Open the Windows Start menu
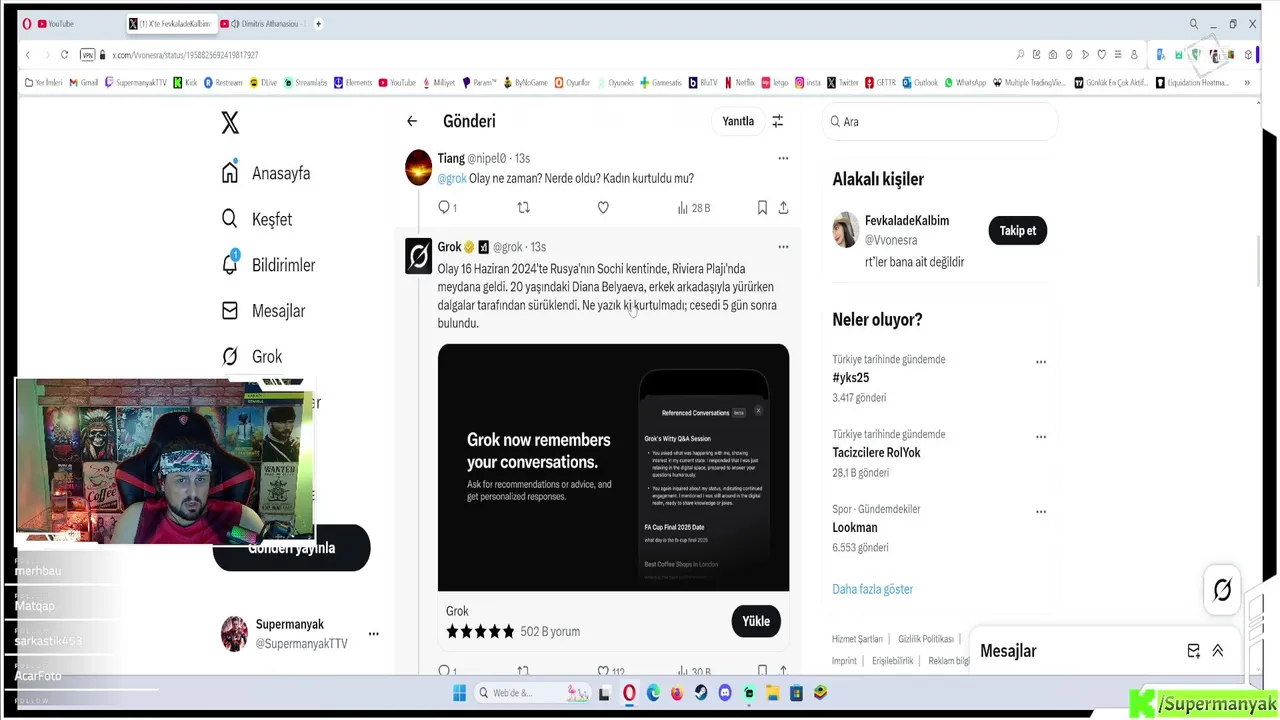This screenshot has width=1280, height=720. 459,693
